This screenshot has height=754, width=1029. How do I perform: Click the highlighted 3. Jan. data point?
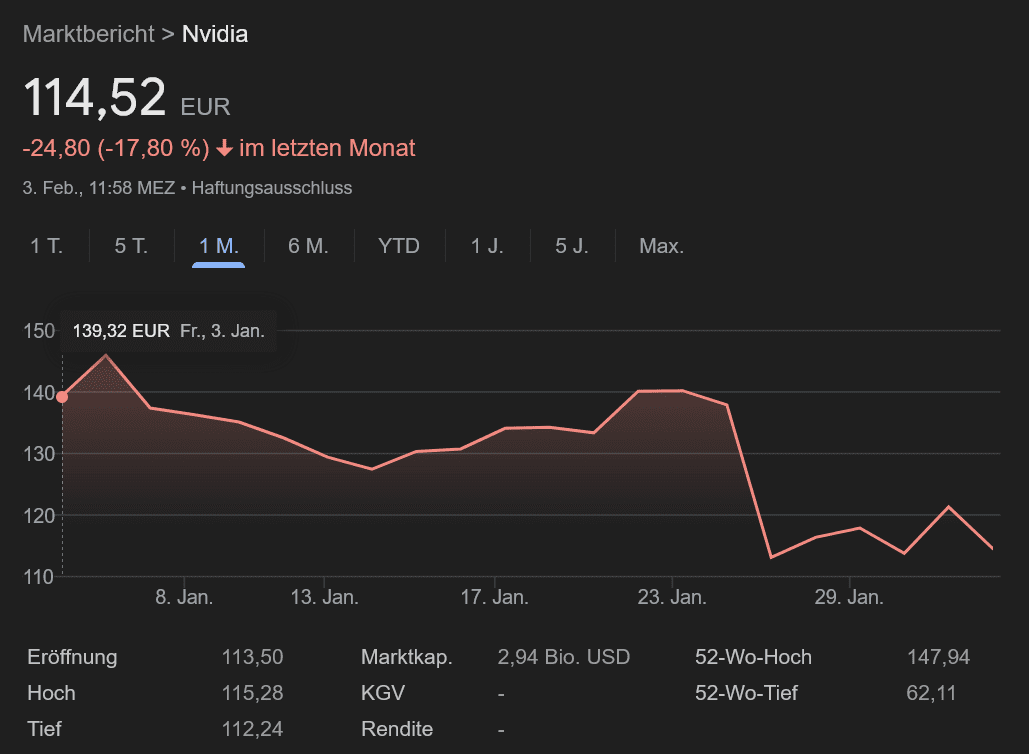[x=62, y=397]
